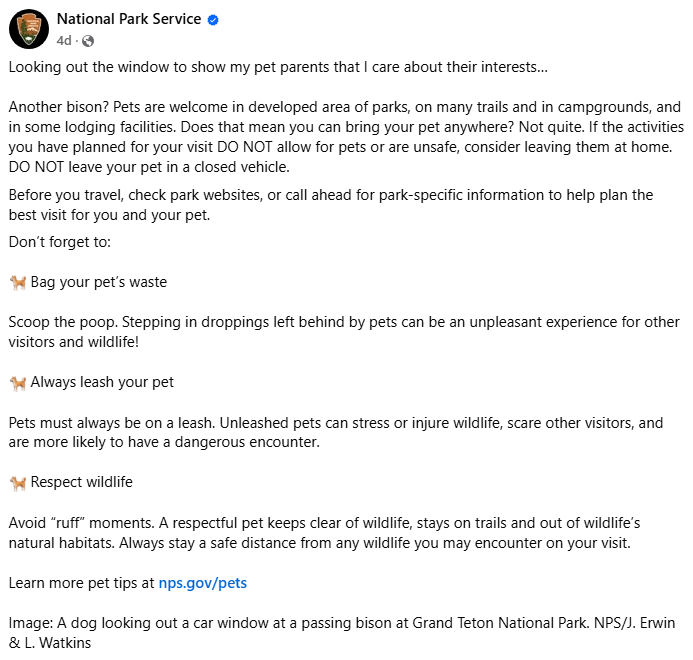Open the nps.gov/pets link
Image resolution: width=693 pixels, height=660 pixels.
coord(202,582)
